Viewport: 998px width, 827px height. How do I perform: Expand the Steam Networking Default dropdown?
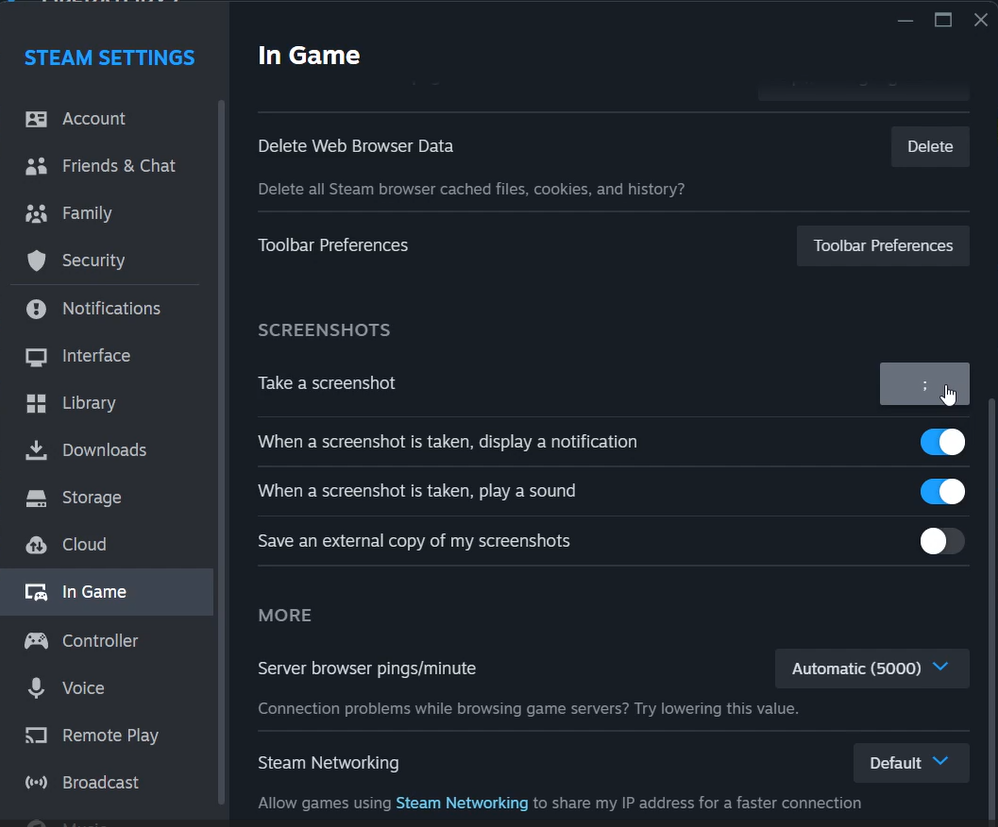coord(910,763)
